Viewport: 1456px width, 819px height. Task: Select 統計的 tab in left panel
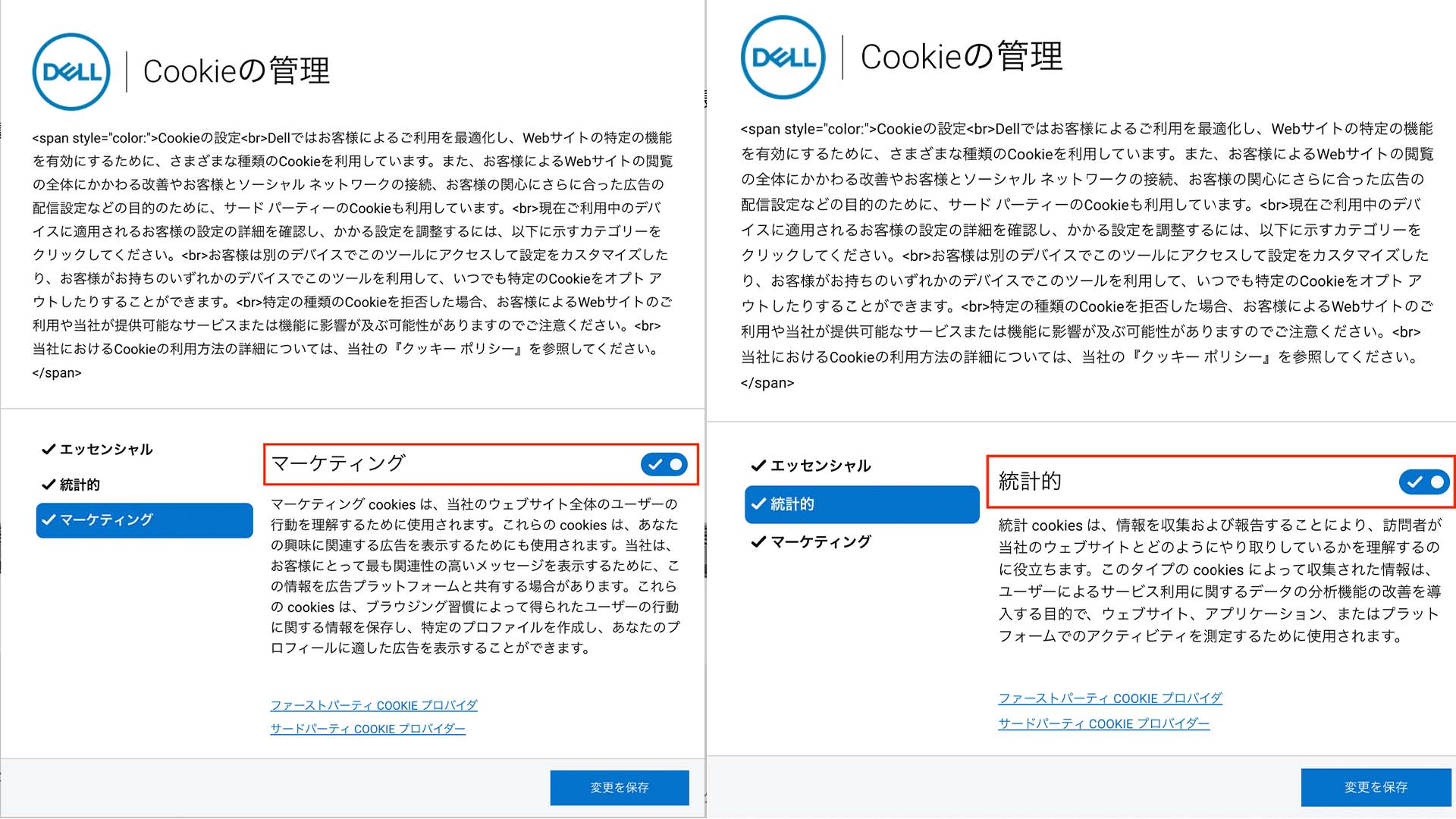71,485
